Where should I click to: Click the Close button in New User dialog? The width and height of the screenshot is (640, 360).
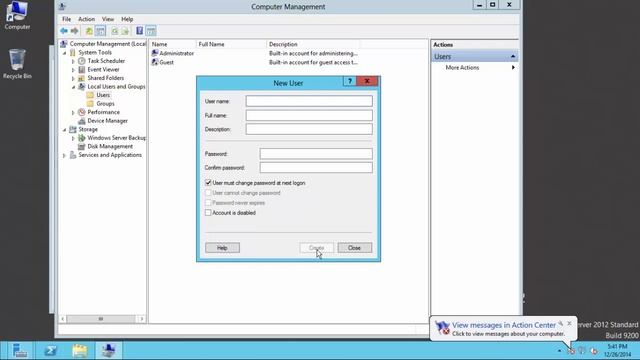click(x=354, y=248)
